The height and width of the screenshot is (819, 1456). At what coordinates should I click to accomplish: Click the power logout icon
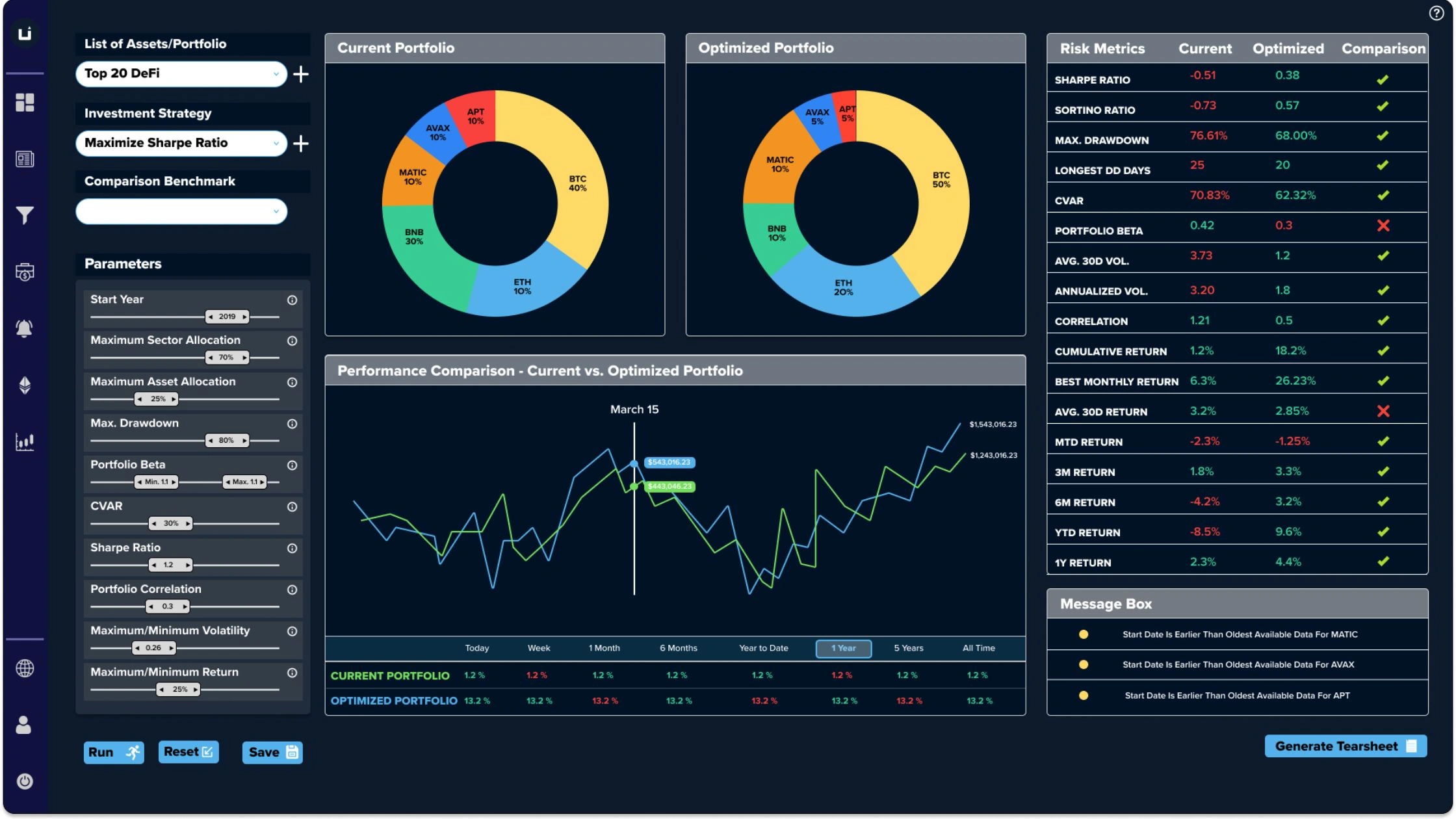25,781
